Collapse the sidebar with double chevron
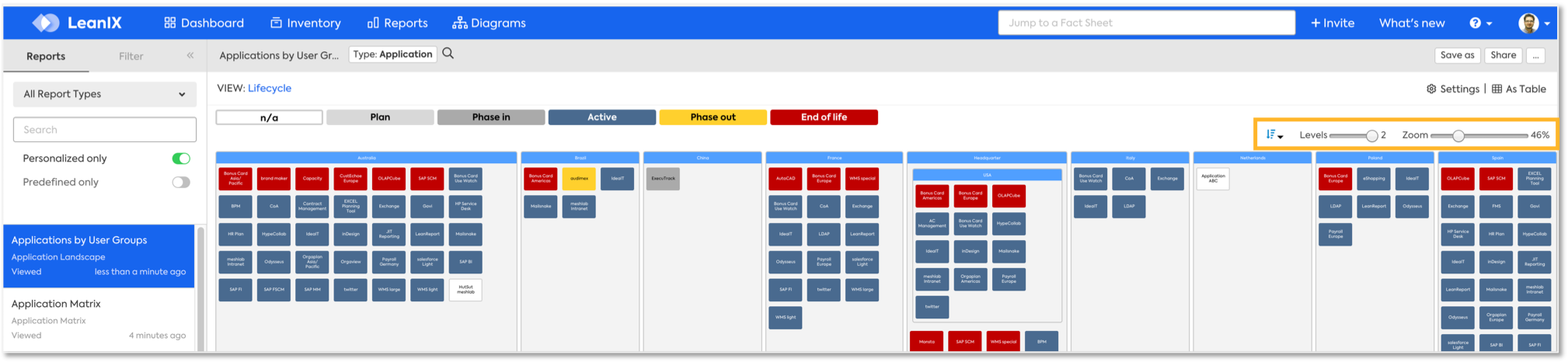The height and width of the screenshot is (362, 1568). 190,55
